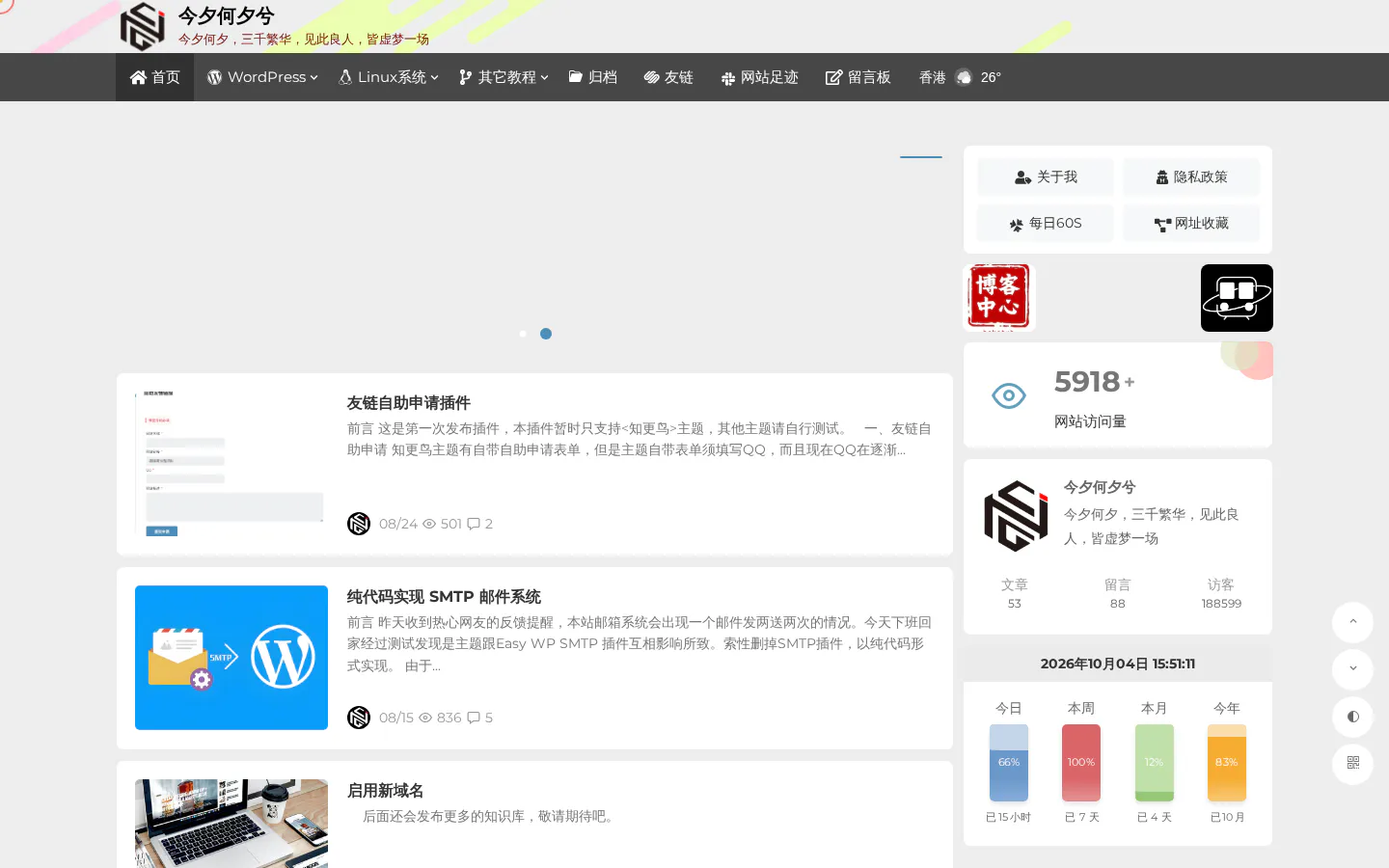Click the Hong Kong weather cloud icon
The image size is (1389, 868).
tap(964, 77)
